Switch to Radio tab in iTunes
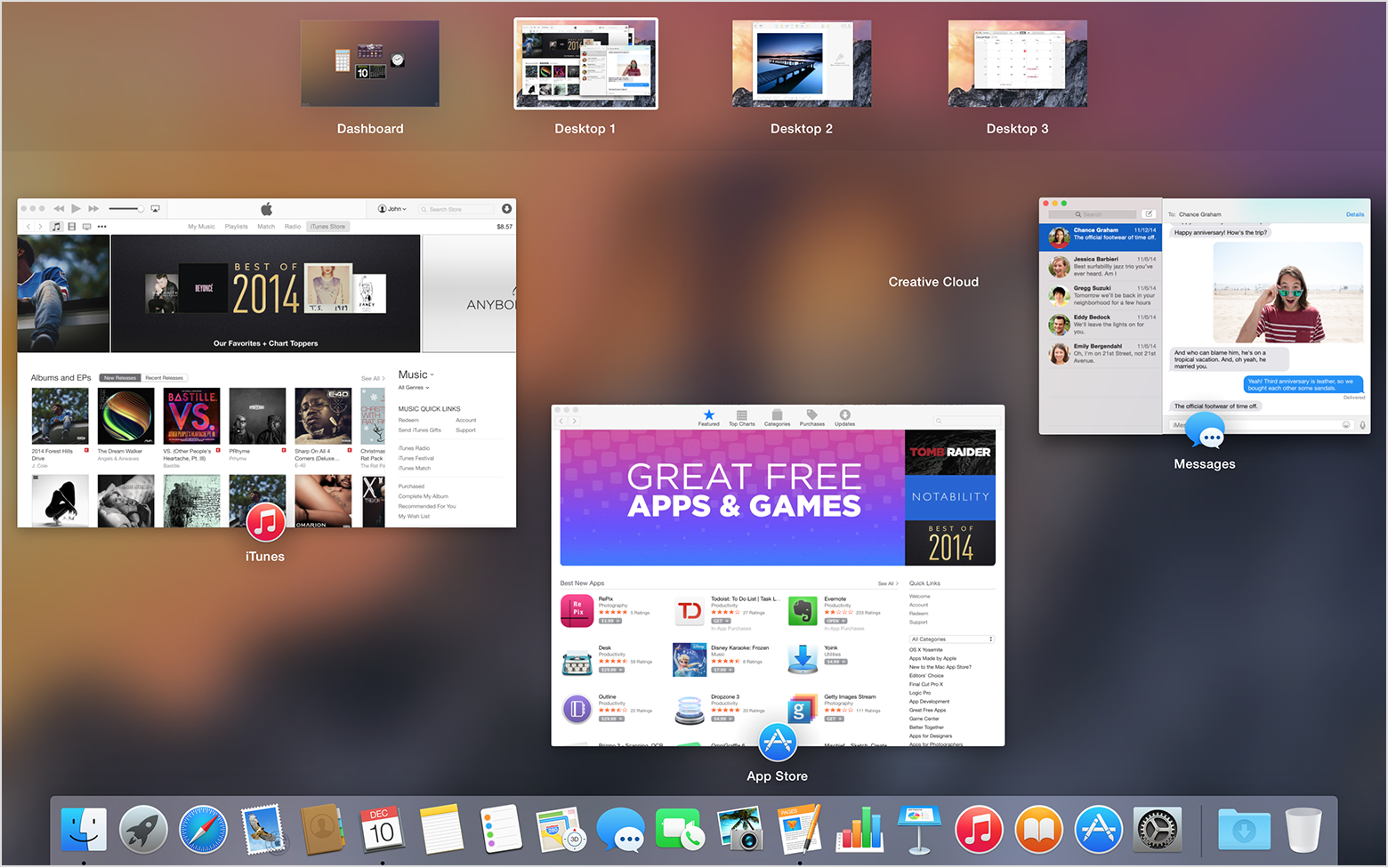 pos(293,227)
